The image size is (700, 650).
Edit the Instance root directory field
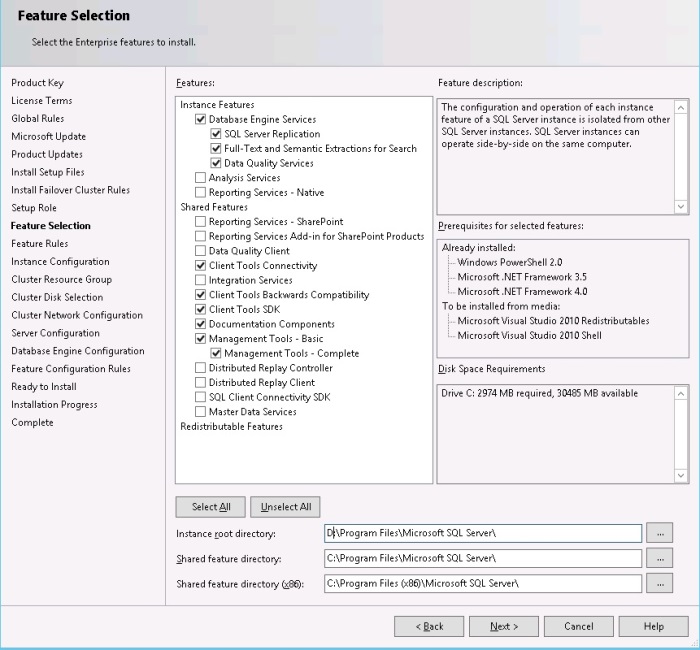pyautogui.click(x=483, y=533)
